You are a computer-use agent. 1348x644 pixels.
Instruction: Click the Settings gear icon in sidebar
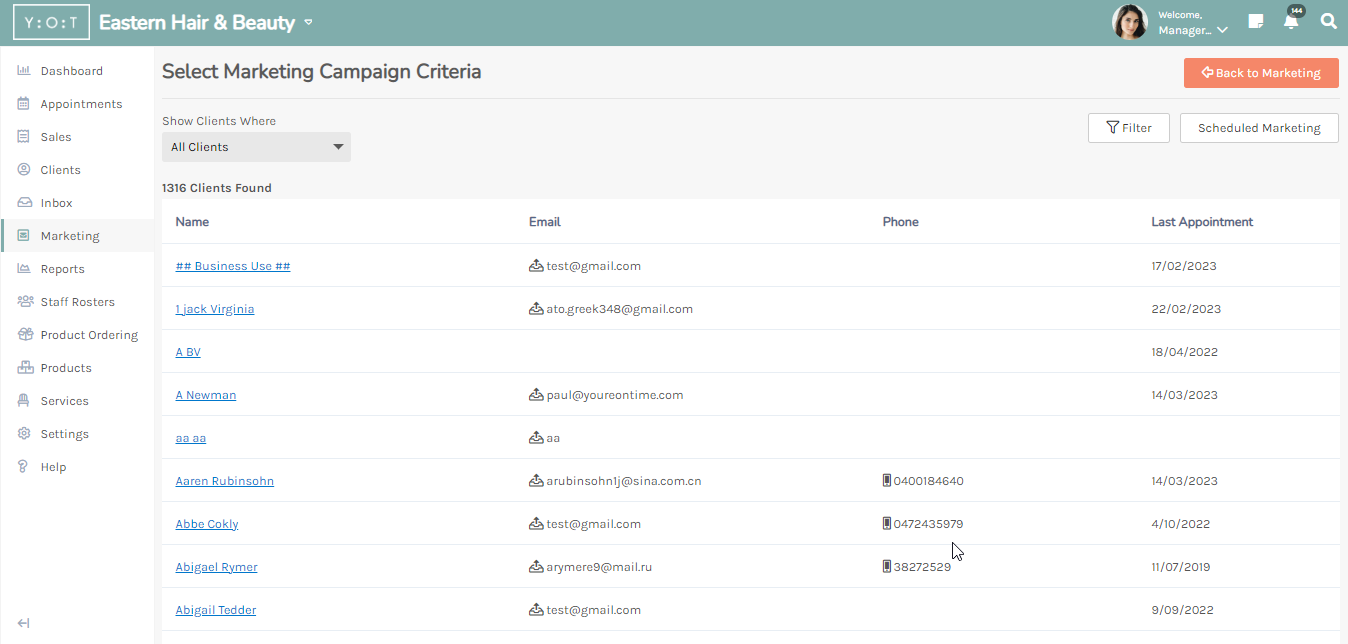[x=24, y=434]
